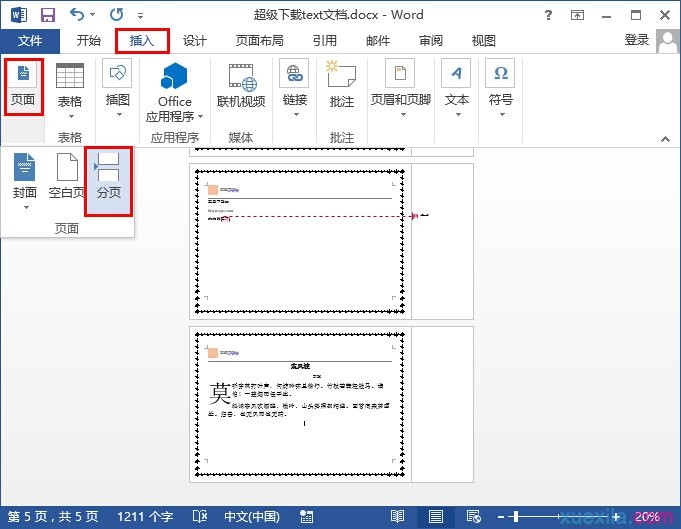Image resolution: width=681 pixels, height=529 pixels.
Task: Switch to the 审阅 Review tab
Action: (431, 41)
